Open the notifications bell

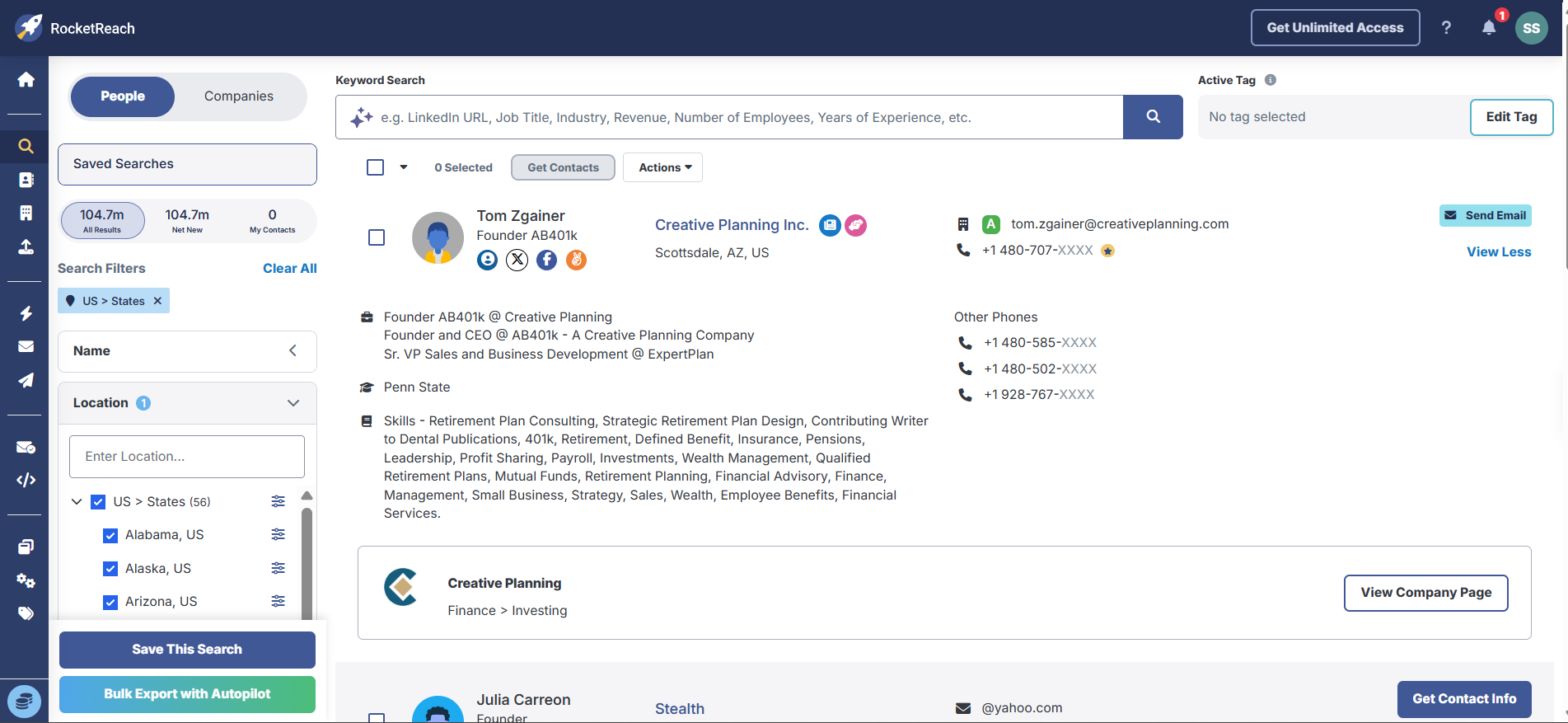[1489, 27]
